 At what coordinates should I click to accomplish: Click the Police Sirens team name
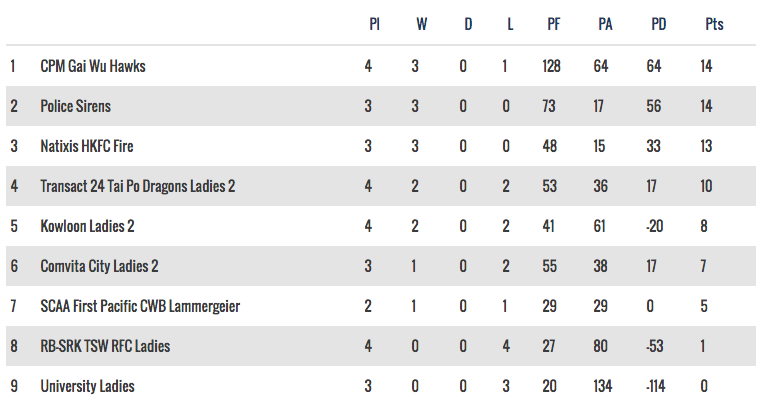(75, 106)
